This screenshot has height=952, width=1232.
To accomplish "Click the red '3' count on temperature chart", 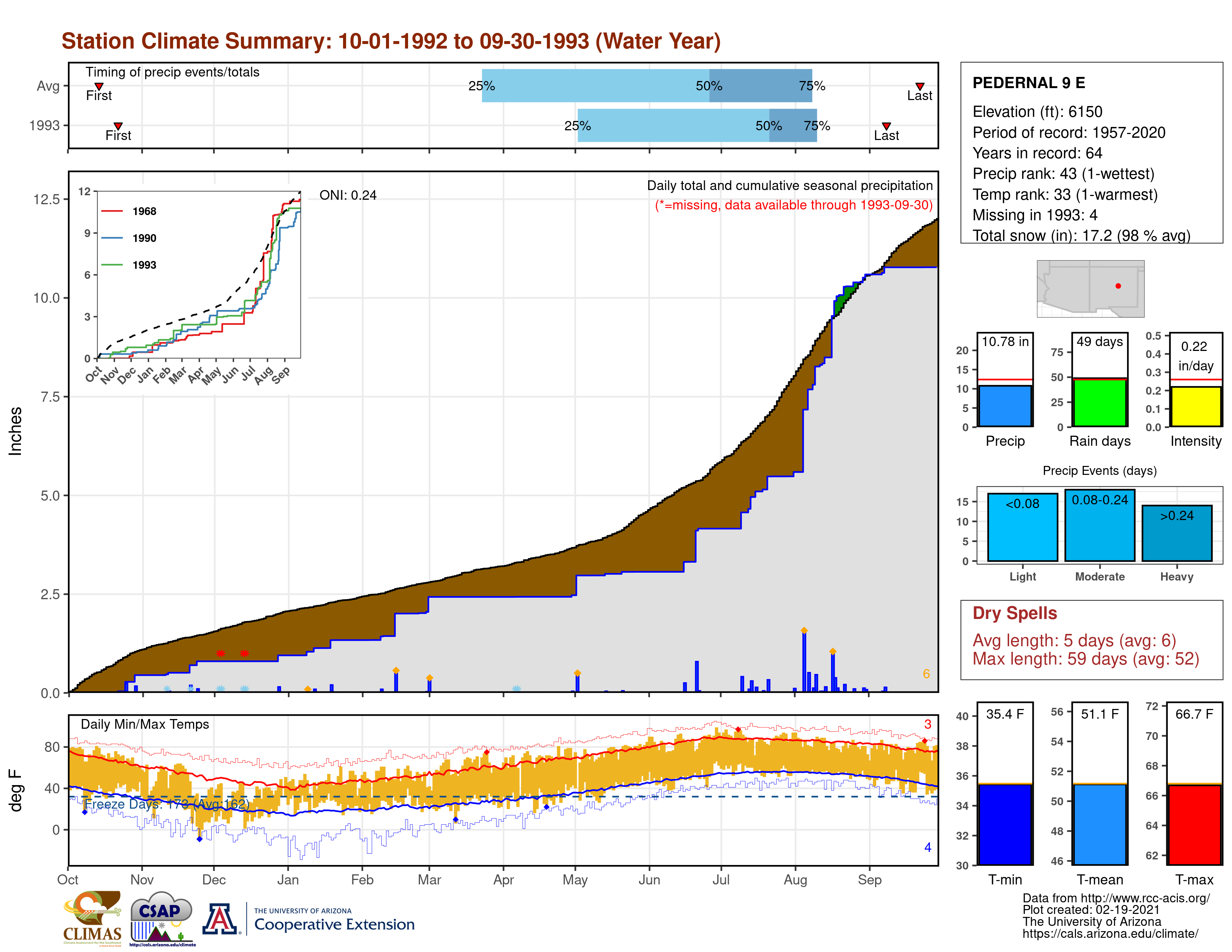I will (x=928, y=724).
